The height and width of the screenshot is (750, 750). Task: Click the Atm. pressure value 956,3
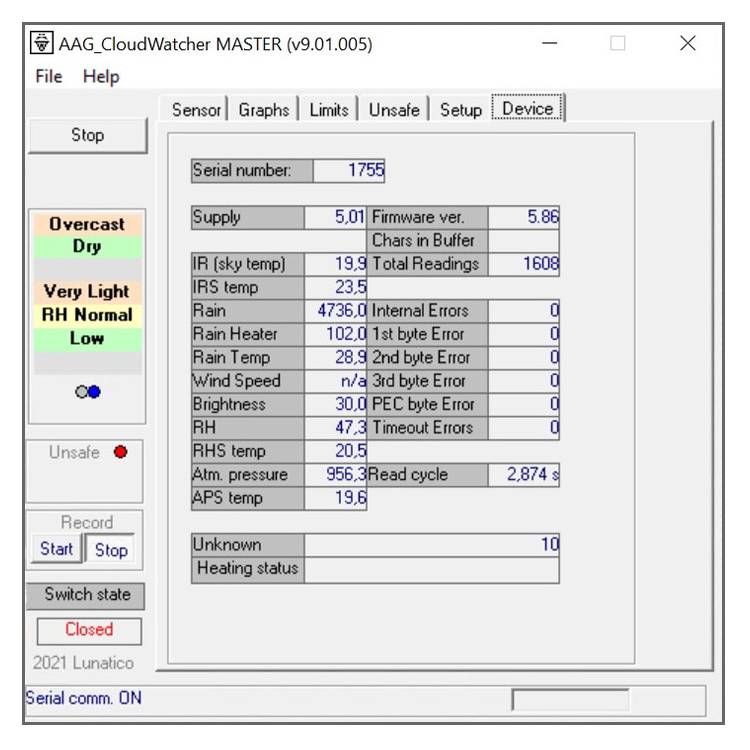(335, 475)
